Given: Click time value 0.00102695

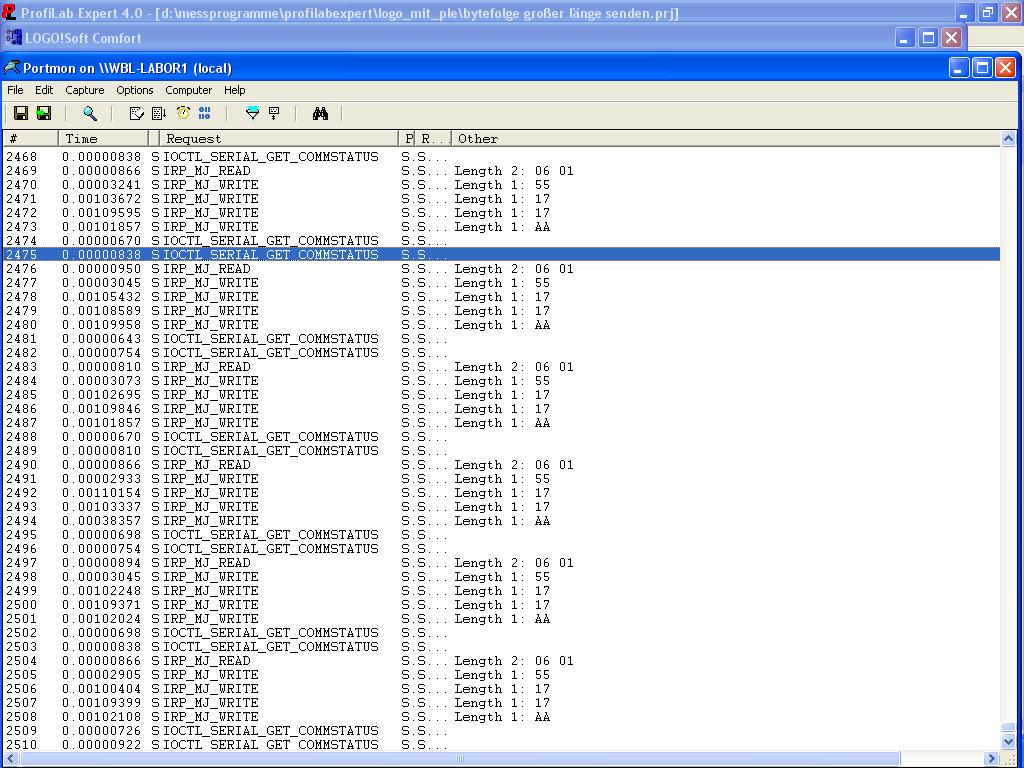Looking at the screenshot, I should click(x=101, y=394).
